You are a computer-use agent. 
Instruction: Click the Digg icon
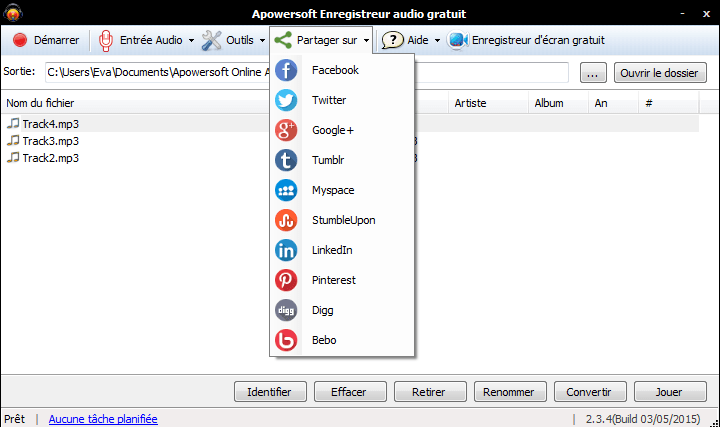tap(286, 310)
